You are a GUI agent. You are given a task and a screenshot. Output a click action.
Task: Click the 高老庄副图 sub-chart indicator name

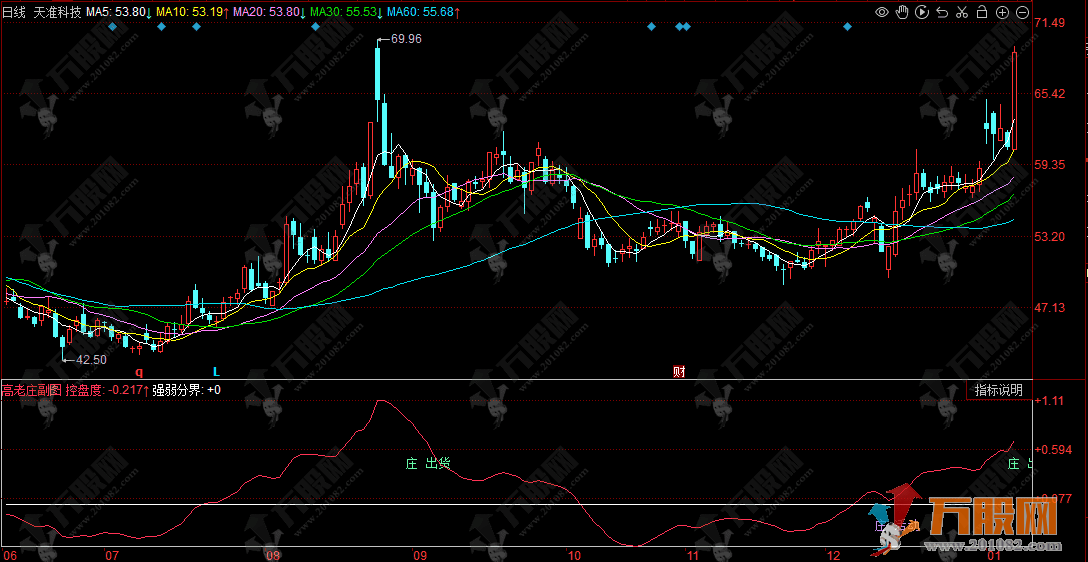[x=31, y=390]
